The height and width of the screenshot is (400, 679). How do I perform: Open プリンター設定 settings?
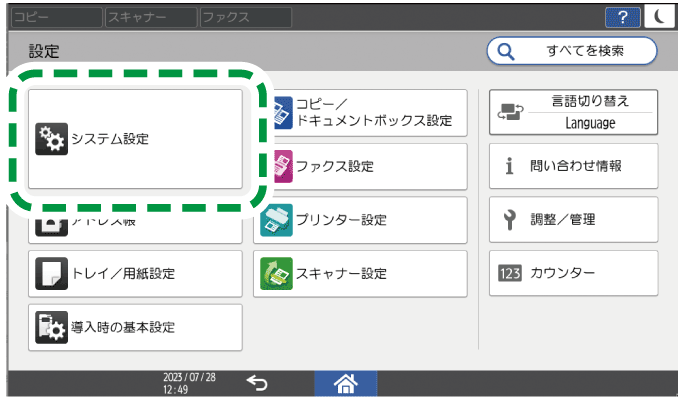pos(360,220)
